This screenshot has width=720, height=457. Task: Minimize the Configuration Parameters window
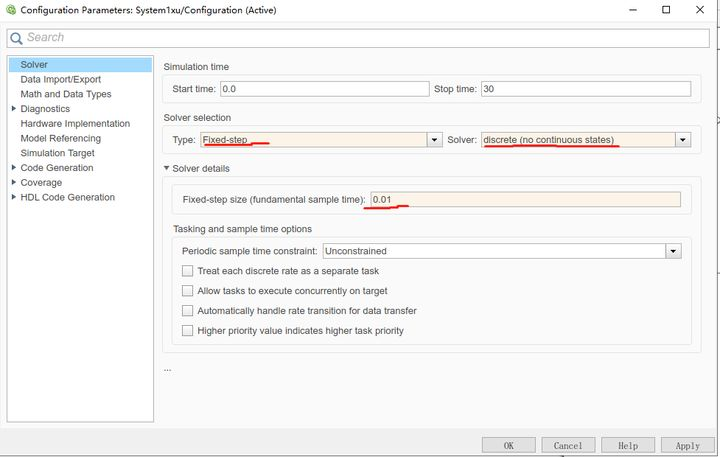point(633,10)
